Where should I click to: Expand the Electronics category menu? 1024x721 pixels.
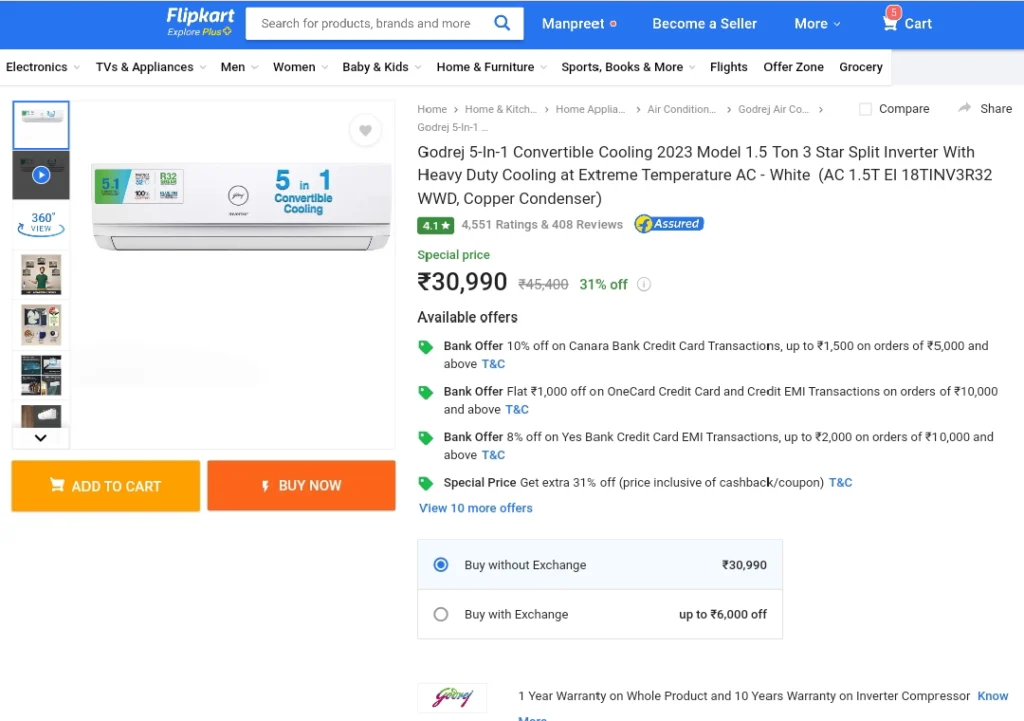43,67
